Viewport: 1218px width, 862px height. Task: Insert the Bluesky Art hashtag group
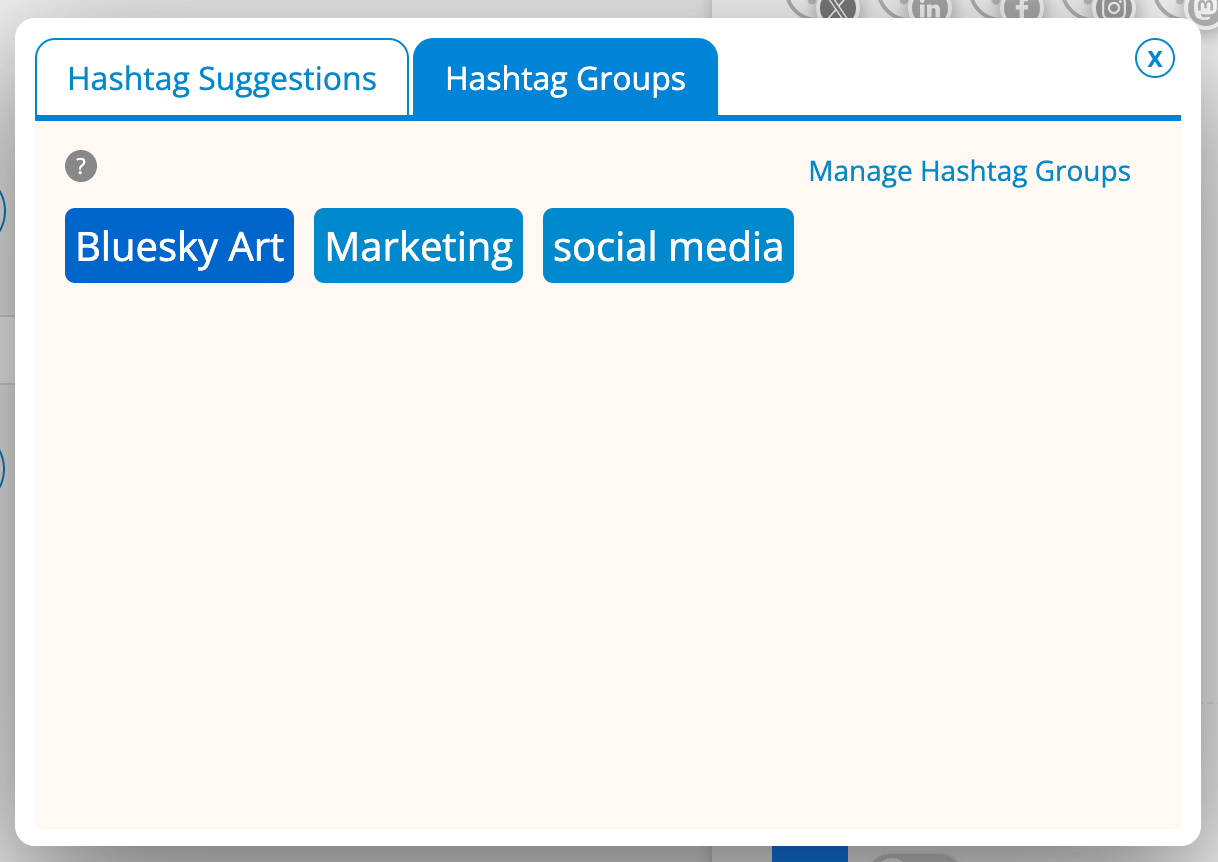179,246
